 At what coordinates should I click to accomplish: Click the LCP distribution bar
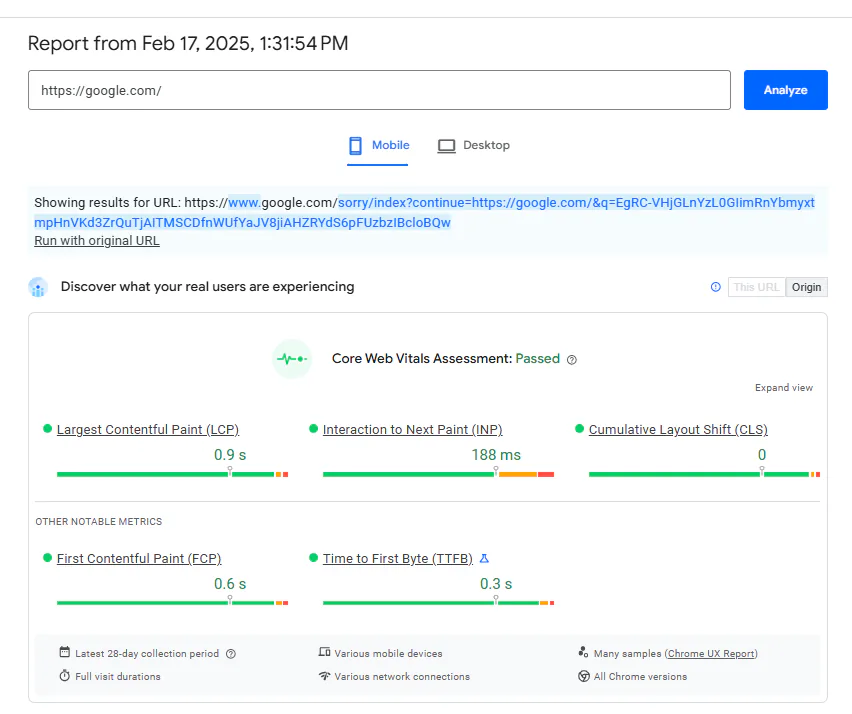(172, 474)
